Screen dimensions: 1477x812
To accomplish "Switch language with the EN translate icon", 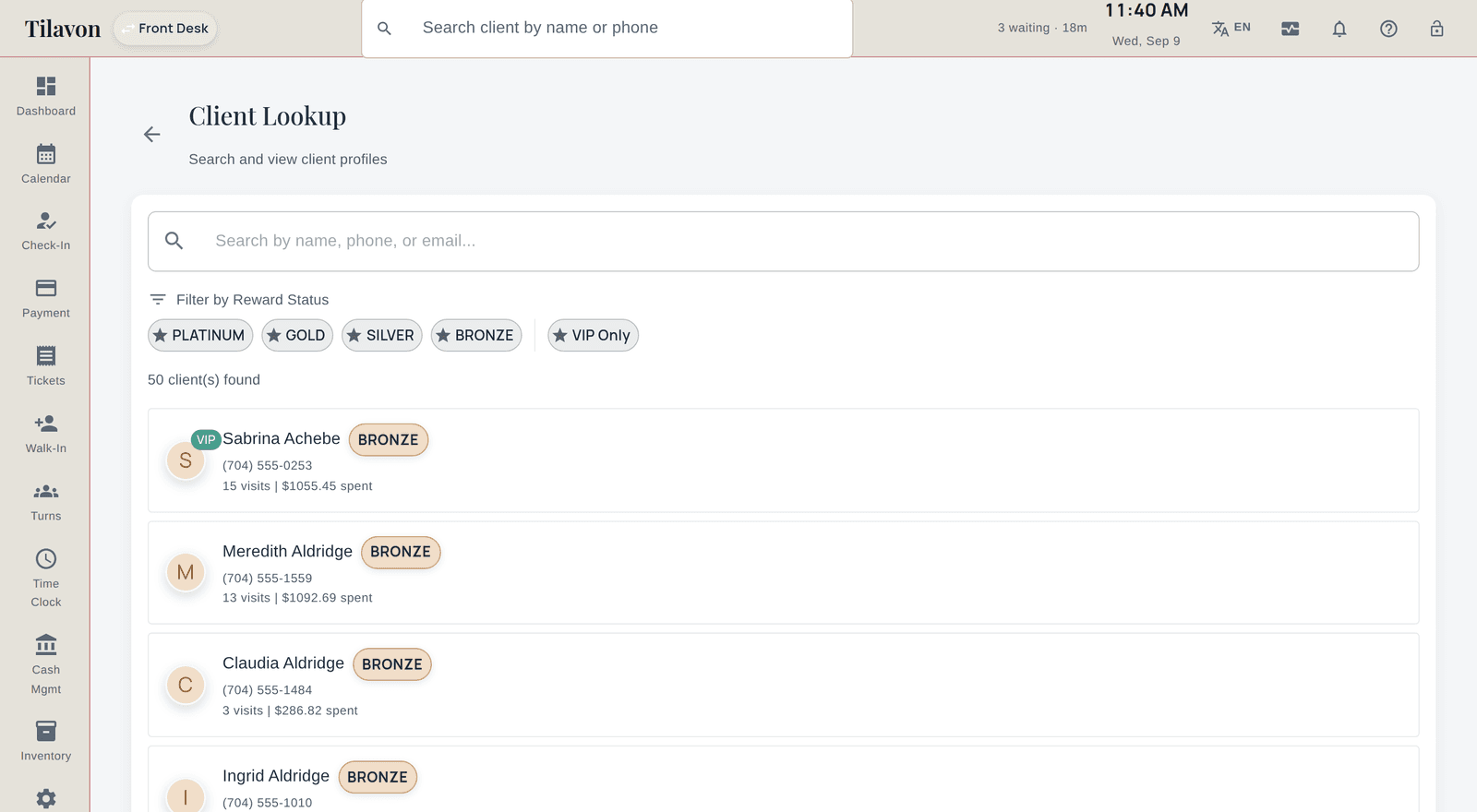I will pos(1231,29).
